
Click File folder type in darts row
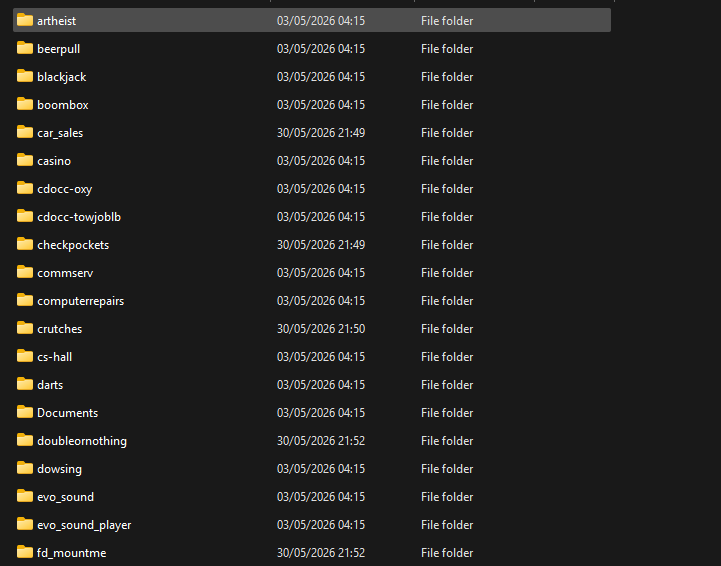pyautogui.click(x=447, y=385)
